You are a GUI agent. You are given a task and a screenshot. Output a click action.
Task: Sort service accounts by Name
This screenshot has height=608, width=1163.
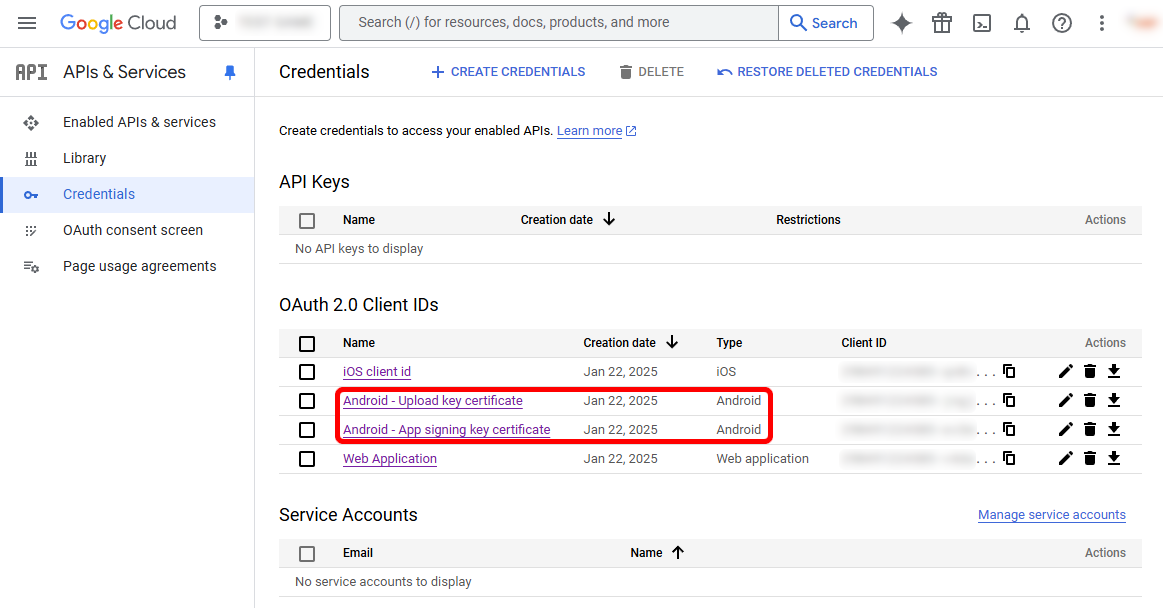pos(657,552)
